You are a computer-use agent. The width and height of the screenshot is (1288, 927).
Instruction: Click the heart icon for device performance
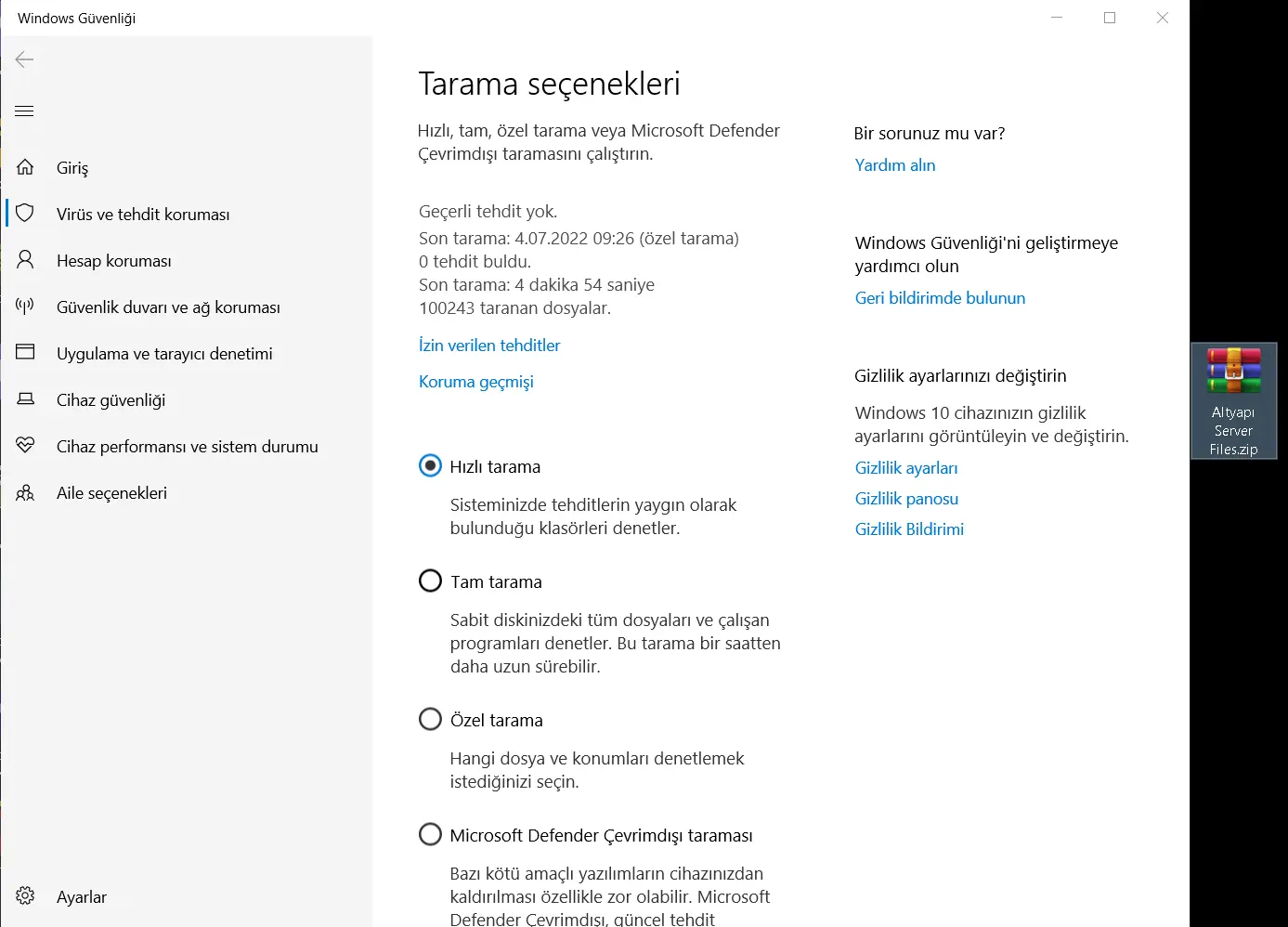pyautogui.click(x=25, y=446)
